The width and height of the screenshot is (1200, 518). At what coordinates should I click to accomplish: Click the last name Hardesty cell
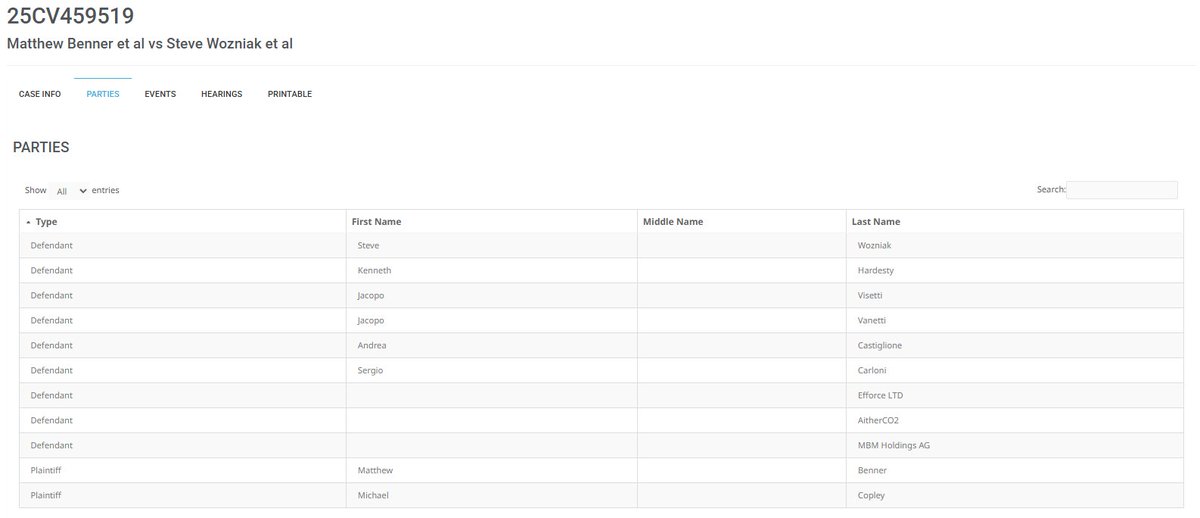1015,271
